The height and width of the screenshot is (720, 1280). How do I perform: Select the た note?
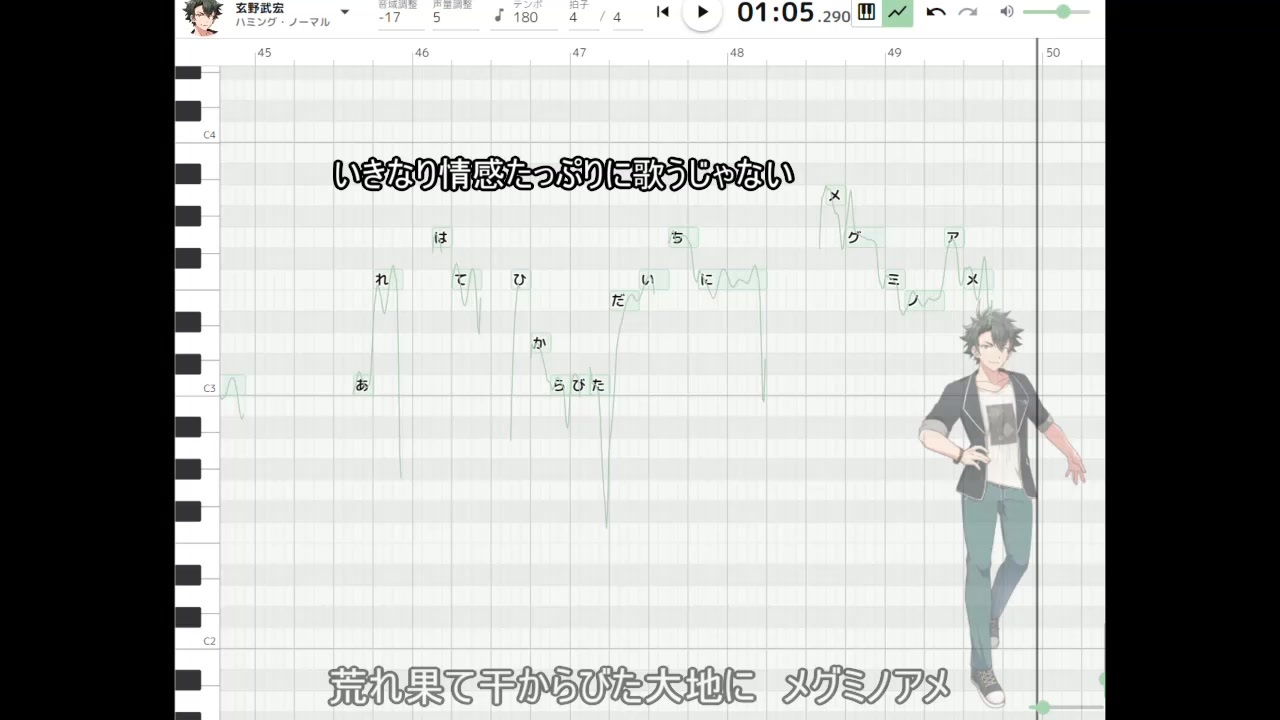click(598, 385)
